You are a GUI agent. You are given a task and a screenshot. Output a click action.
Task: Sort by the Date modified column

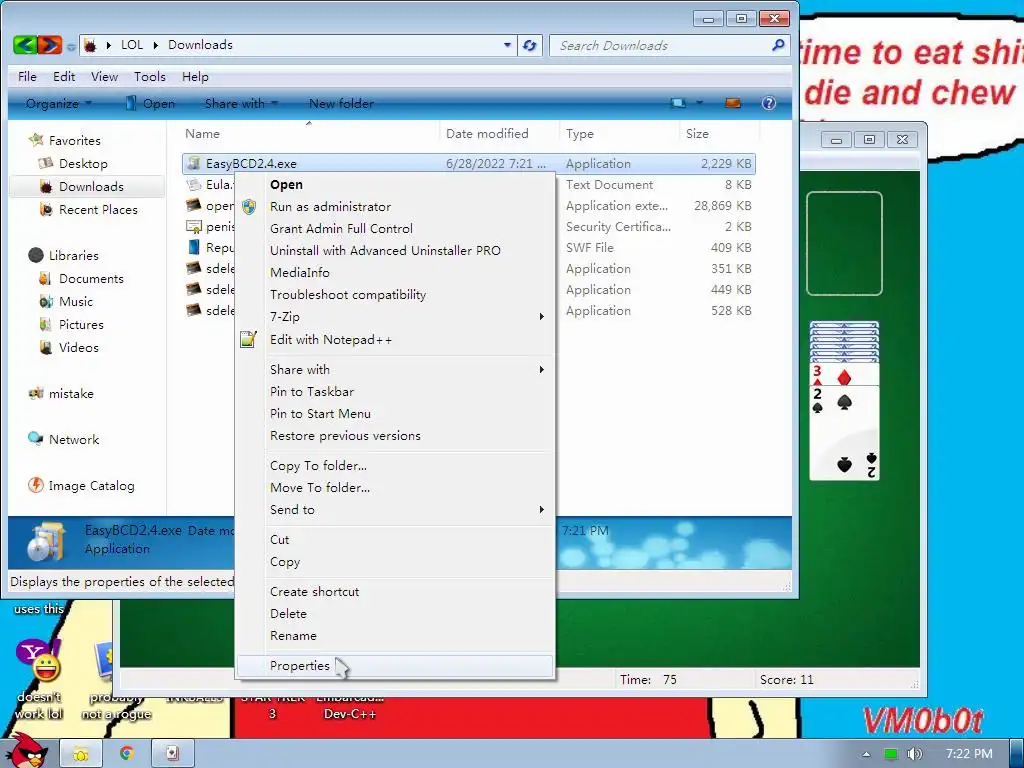coord(487,134)
